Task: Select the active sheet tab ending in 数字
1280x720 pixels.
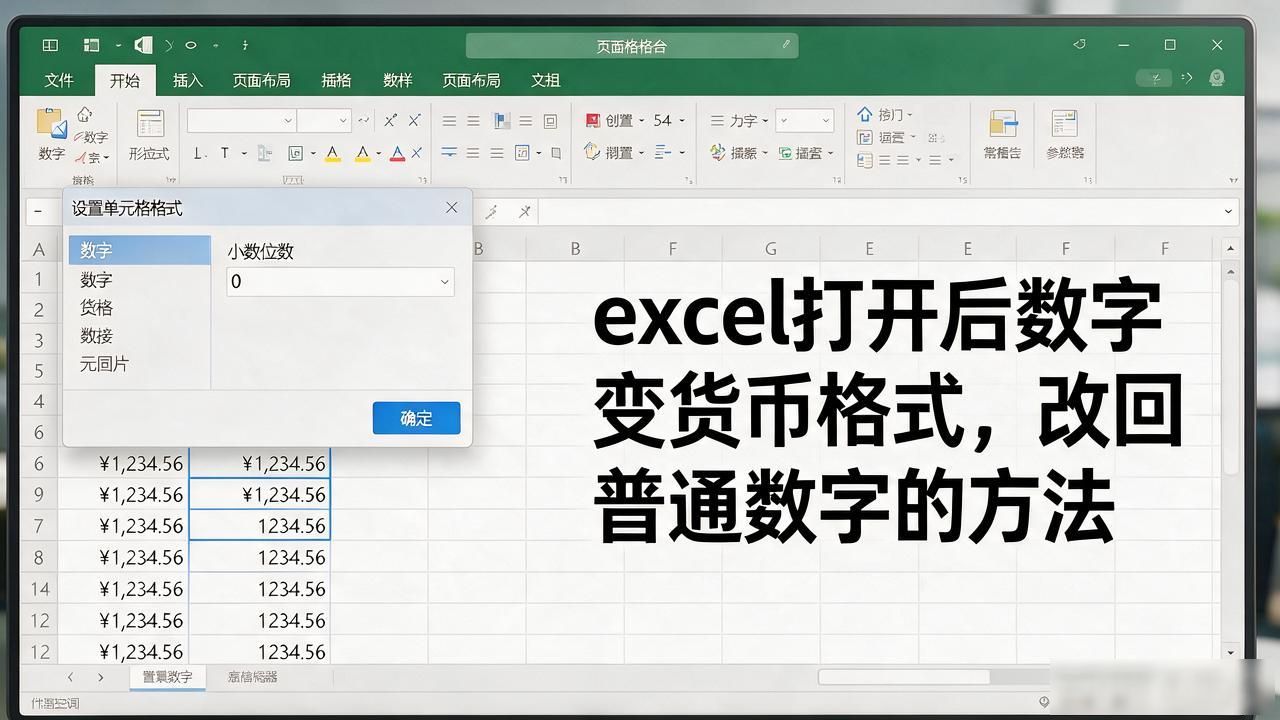Action: [x=167, y=677]
